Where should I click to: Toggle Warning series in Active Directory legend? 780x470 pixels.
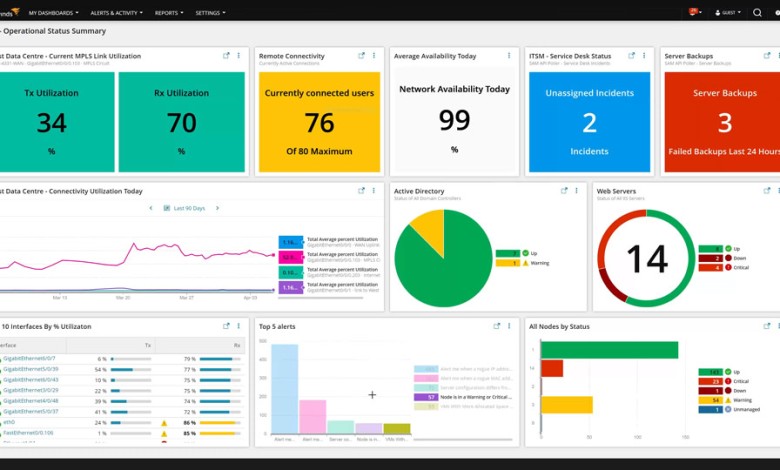click(x=523, y=263)
